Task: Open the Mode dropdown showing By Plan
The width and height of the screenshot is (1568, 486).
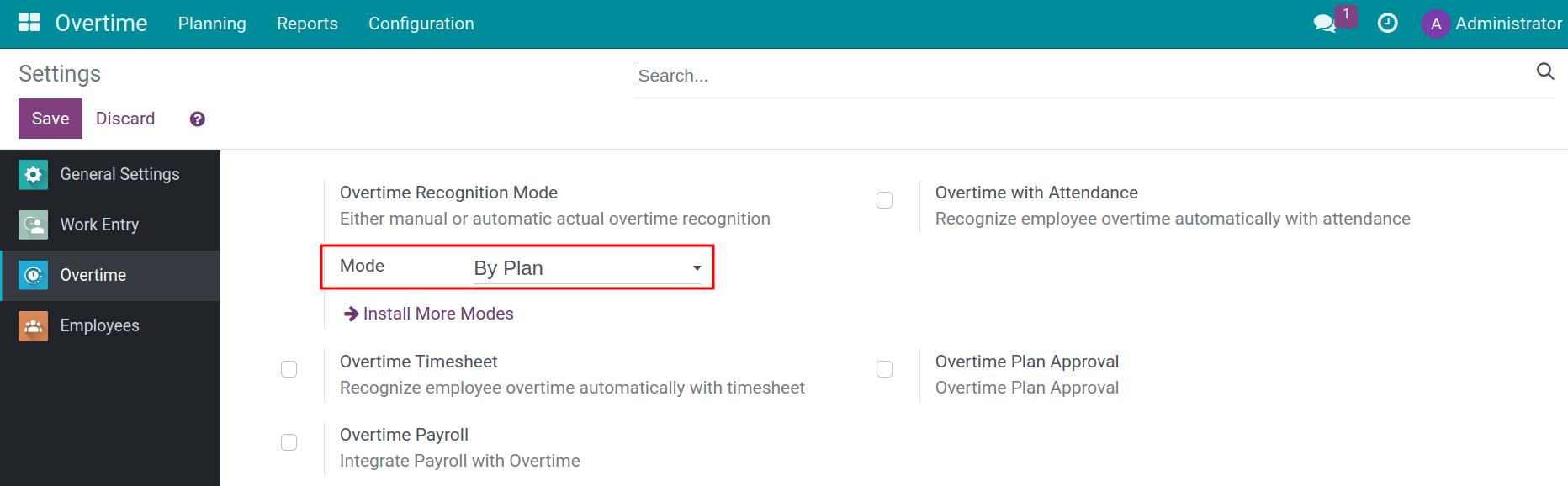Action: 587,268
